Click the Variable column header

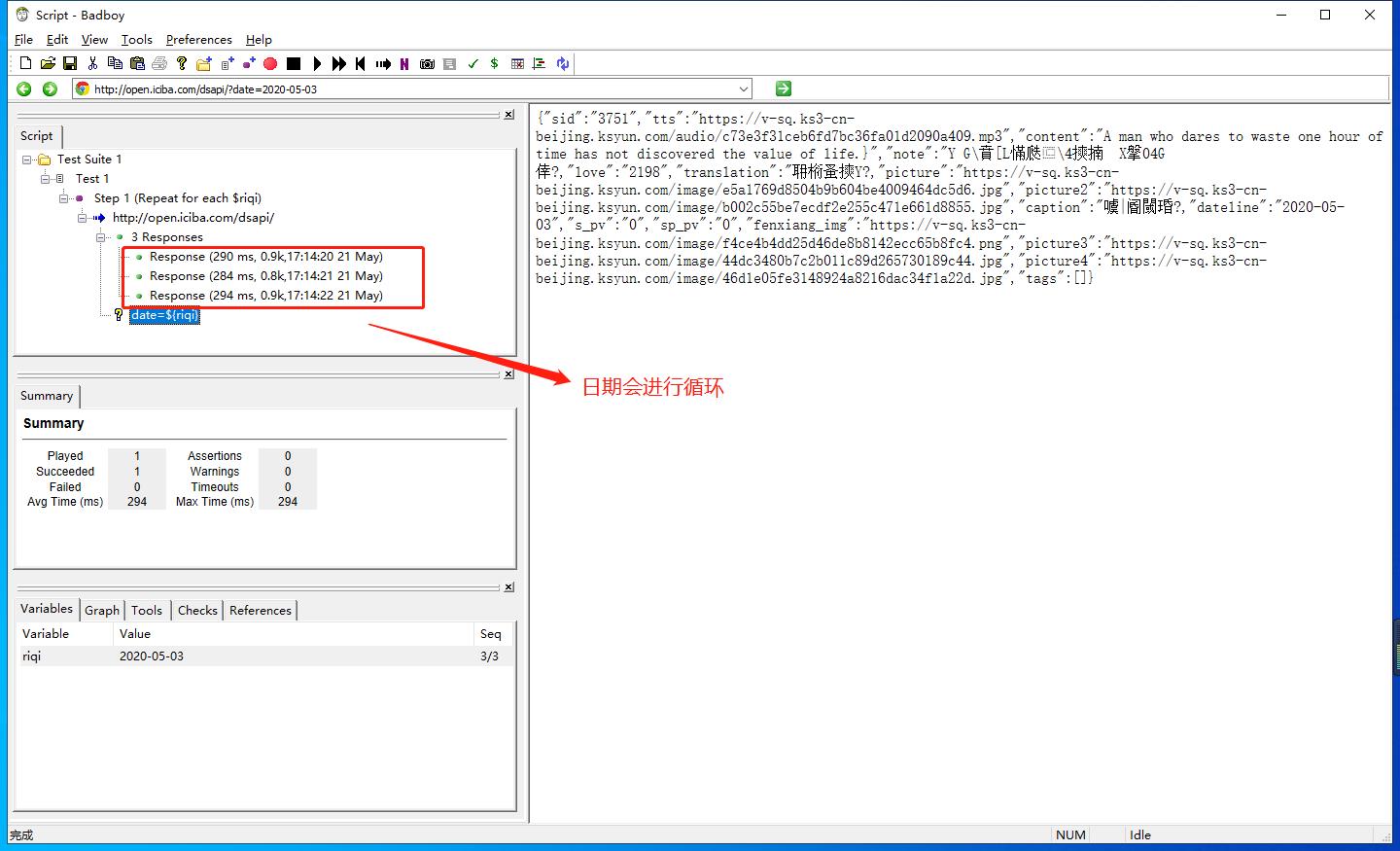(65, 634)
